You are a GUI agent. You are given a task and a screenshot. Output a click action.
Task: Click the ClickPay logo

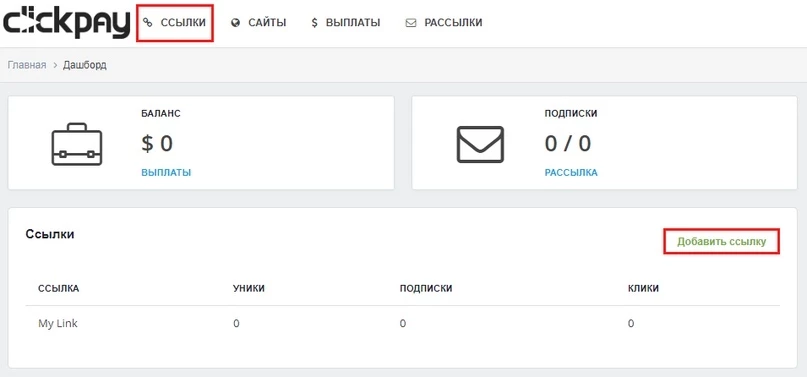point(66,23)
